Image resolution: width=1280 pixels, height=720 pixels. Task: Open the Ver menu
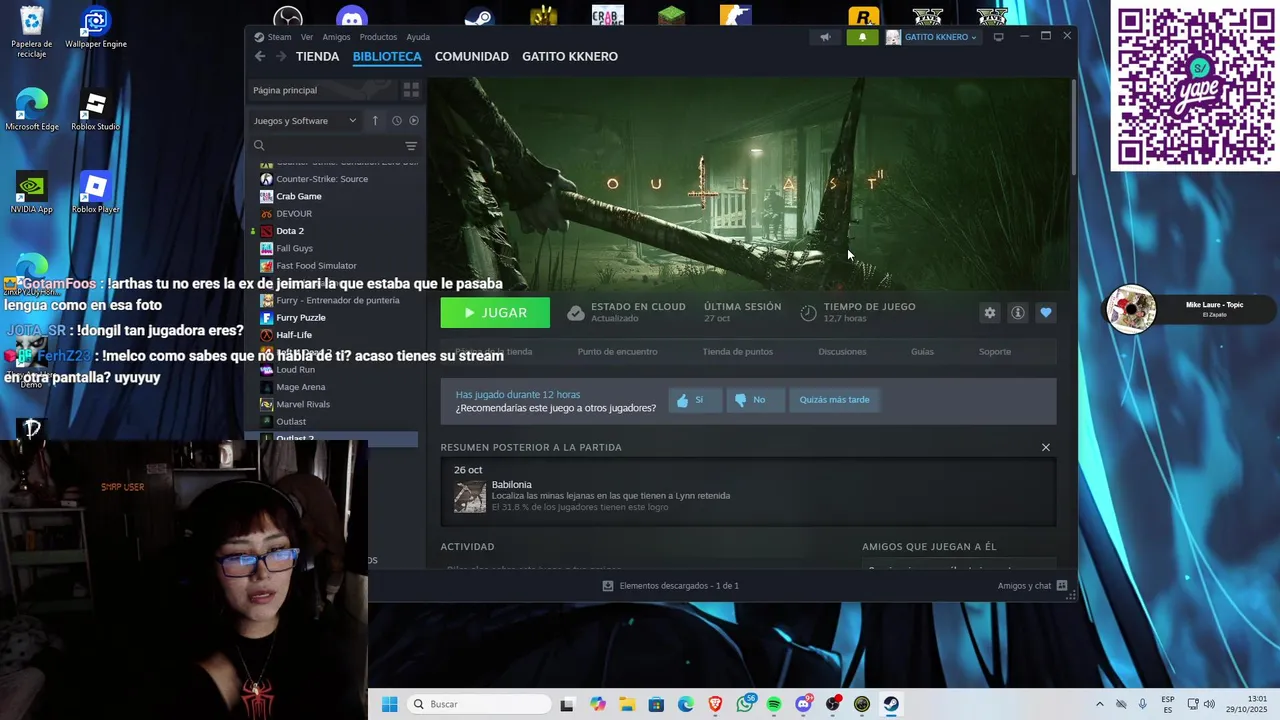307,37
